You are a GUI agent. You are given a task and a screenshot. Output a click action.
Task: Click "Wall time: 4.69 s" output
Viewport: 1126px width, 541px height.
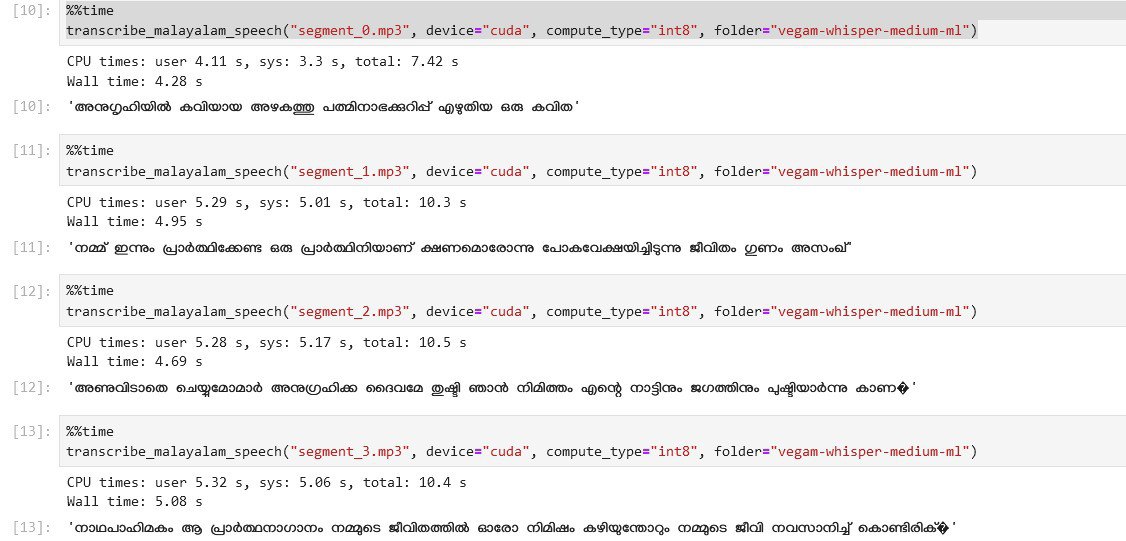coord(134,361)
